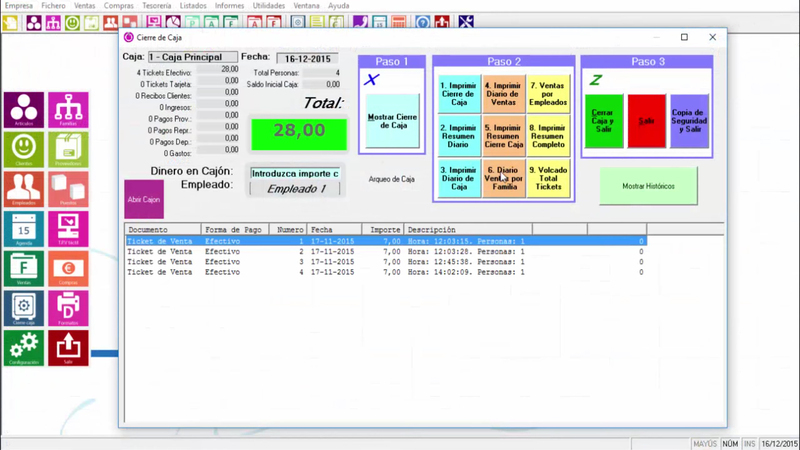
Task: Open the Caja Principal combo box
Action: (x=193, y=57)
